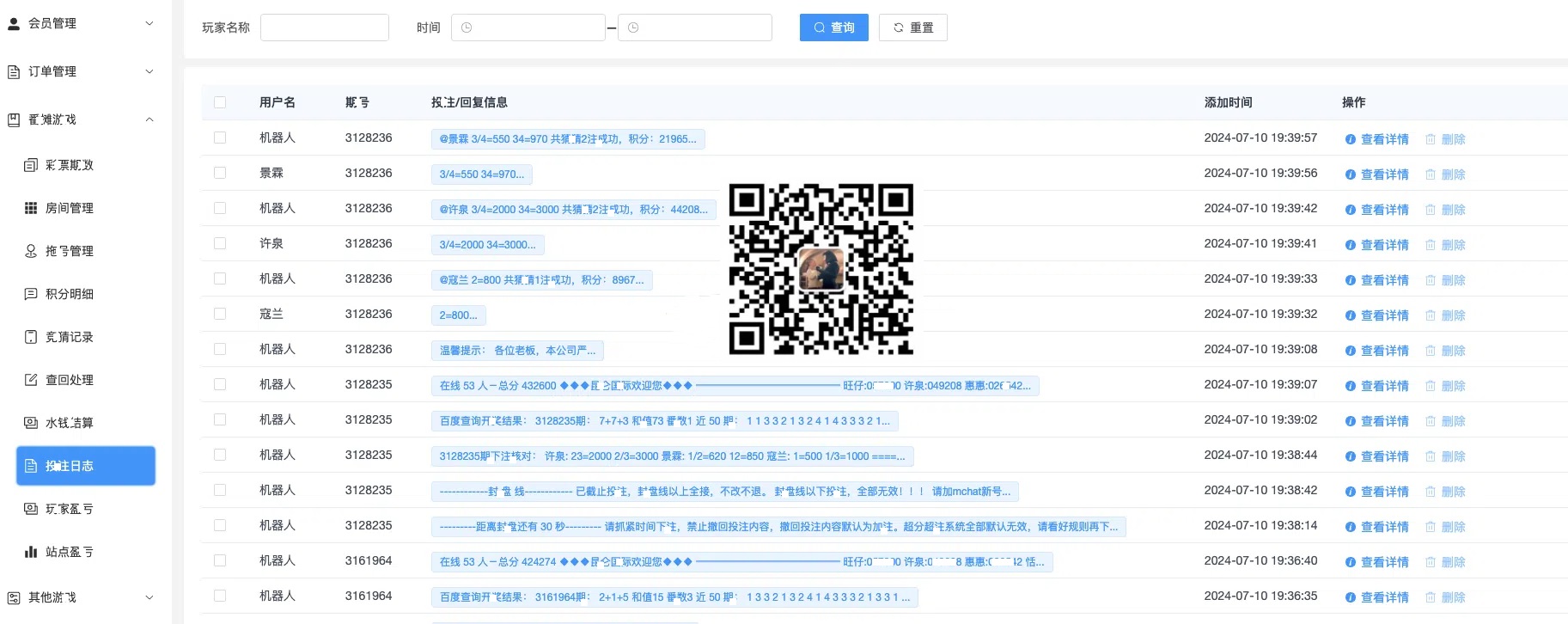The image size is (1568, 624).
Task: Click the 查询 search button
Action: pyautogui.click(x=834, y=28)
